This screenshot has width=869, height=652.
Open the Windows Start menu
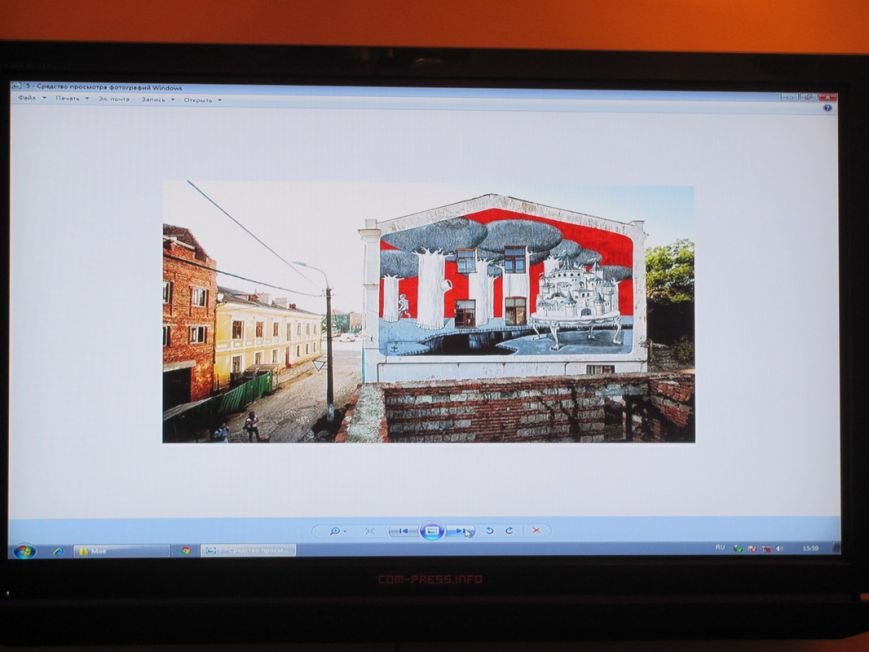[x=24, y=551]
